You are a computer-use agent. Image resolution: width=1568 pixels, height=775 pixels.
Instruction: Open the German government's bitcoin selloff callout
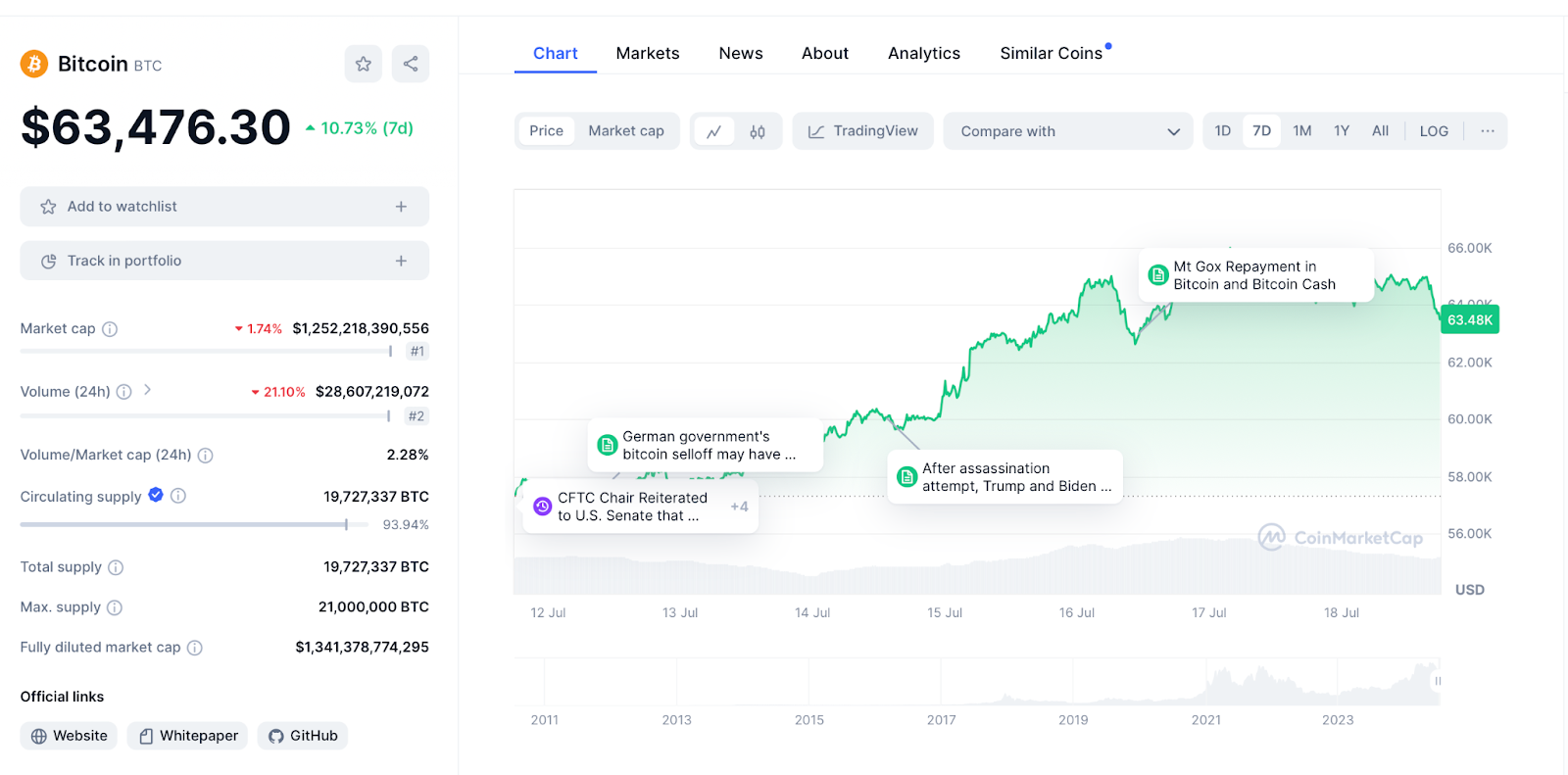(x=706, y=446)
